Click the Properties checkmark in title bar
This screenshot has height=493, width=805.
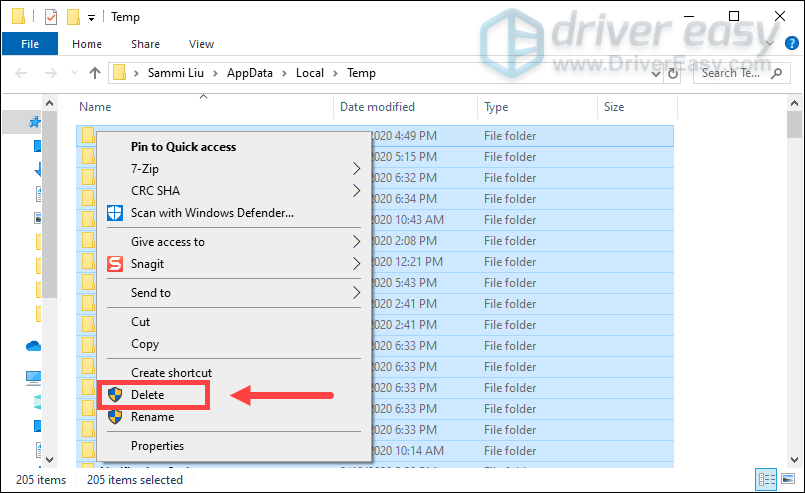[x=51, y=17]
